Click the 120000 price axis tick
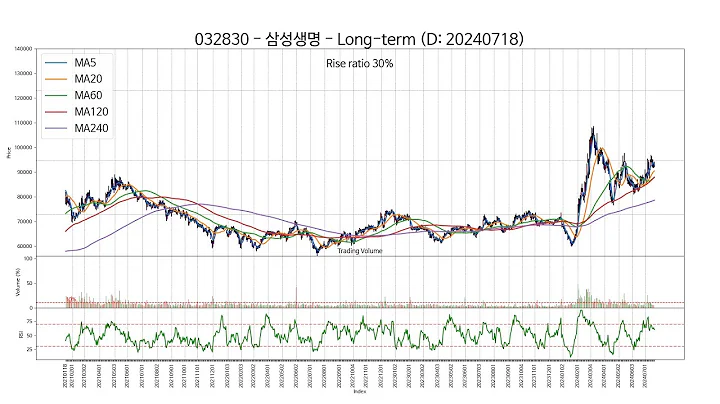The height and width of the screenshot is (404, 720). (x=23, y=98)
